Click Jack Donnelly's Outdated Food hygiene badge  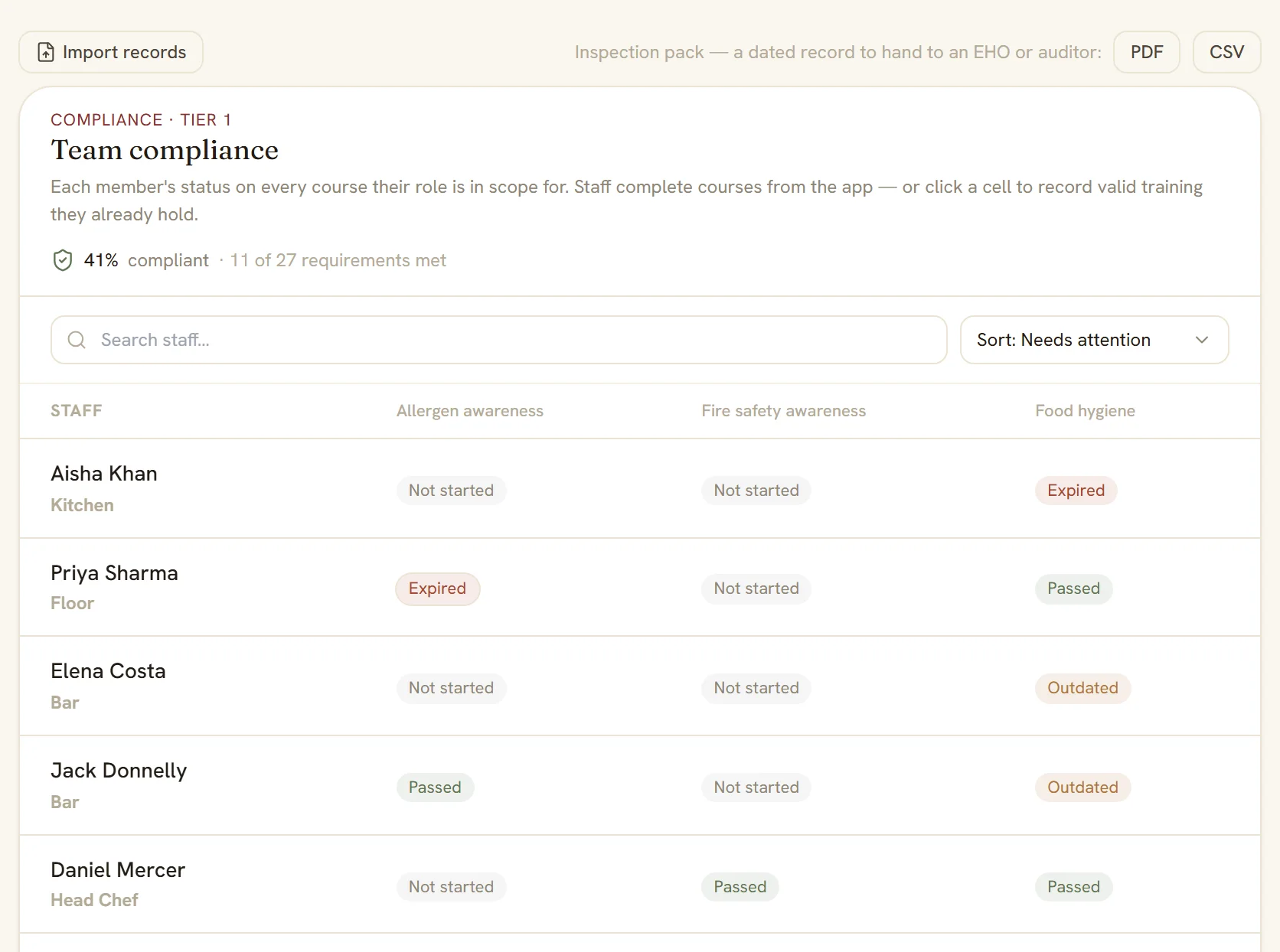[x=1082, y=787]
